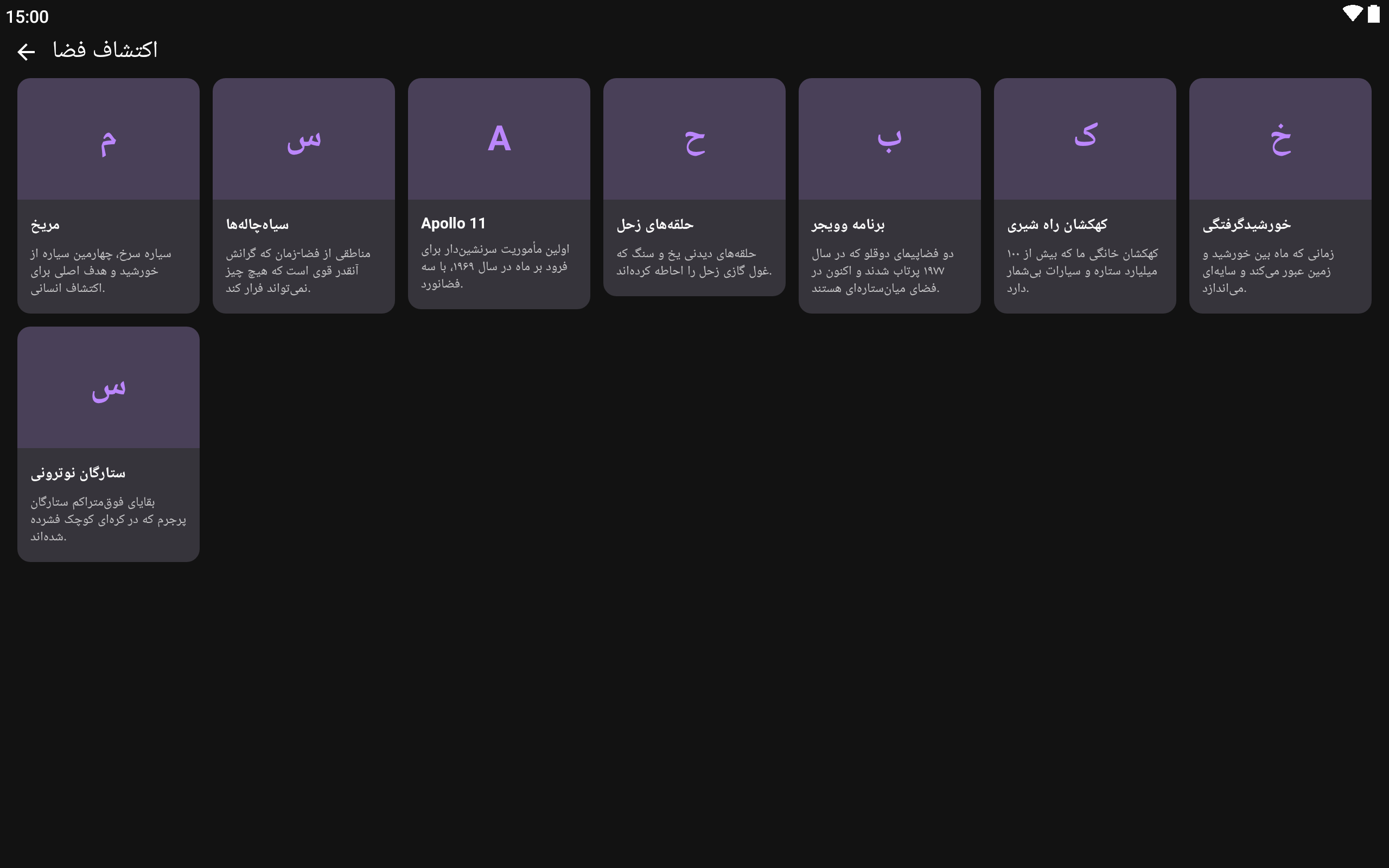Click the Wi-Fi status icon
Image resolution: width=1389 pixels, height=868 pixels.
1352,14
